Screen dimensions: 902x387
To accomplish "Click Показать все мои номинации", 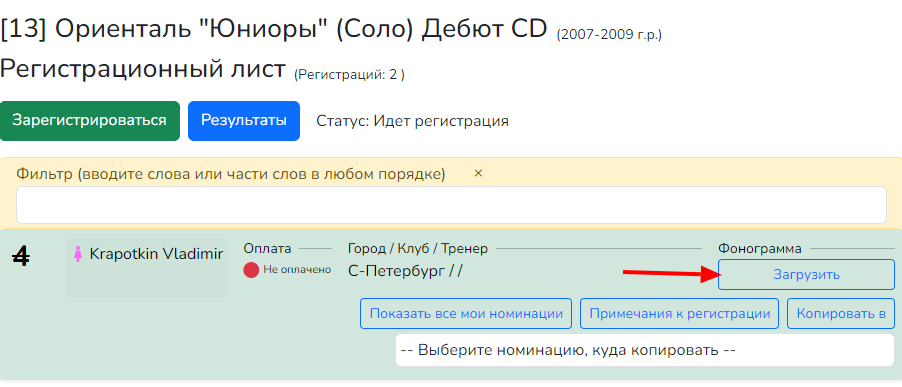I will (x=465, y=313).
